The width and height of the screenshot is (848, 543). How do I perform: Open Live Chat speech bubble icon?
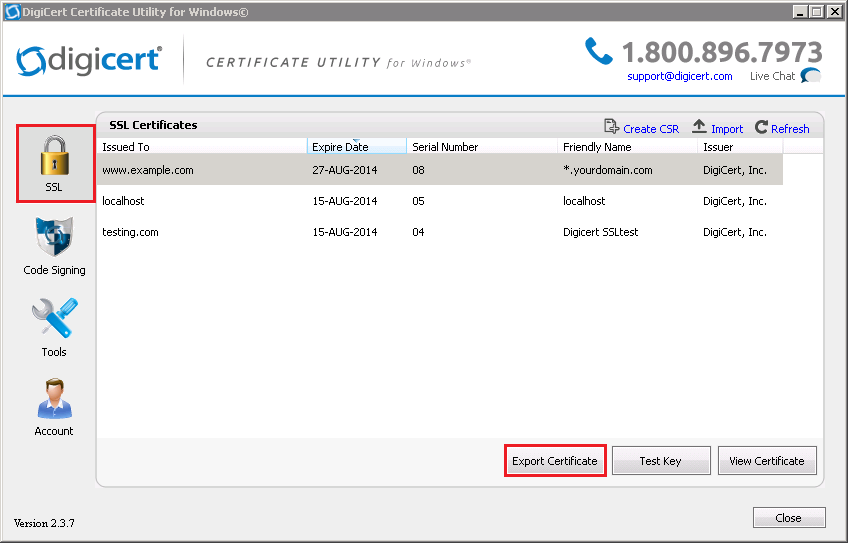click(811, 76)
